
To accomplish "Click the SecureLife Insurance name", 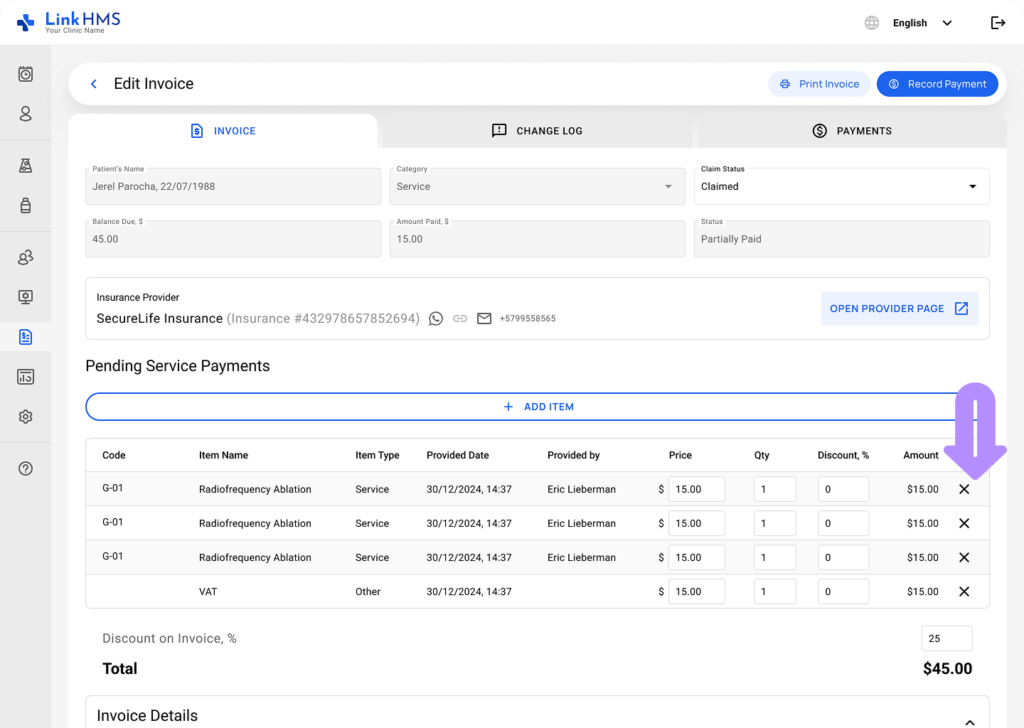I will click(x=159, y=319).
